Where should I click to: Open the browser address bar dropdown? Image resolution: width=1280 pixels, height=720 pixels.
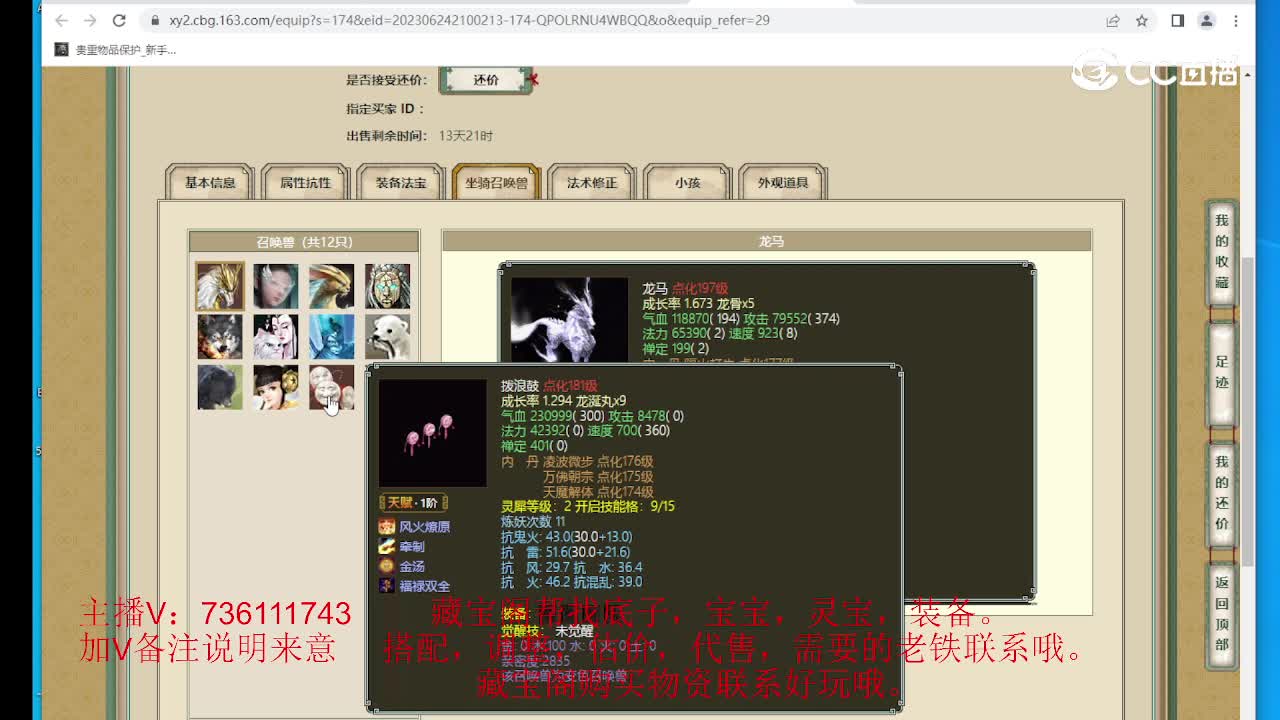(x=400, y=19)
